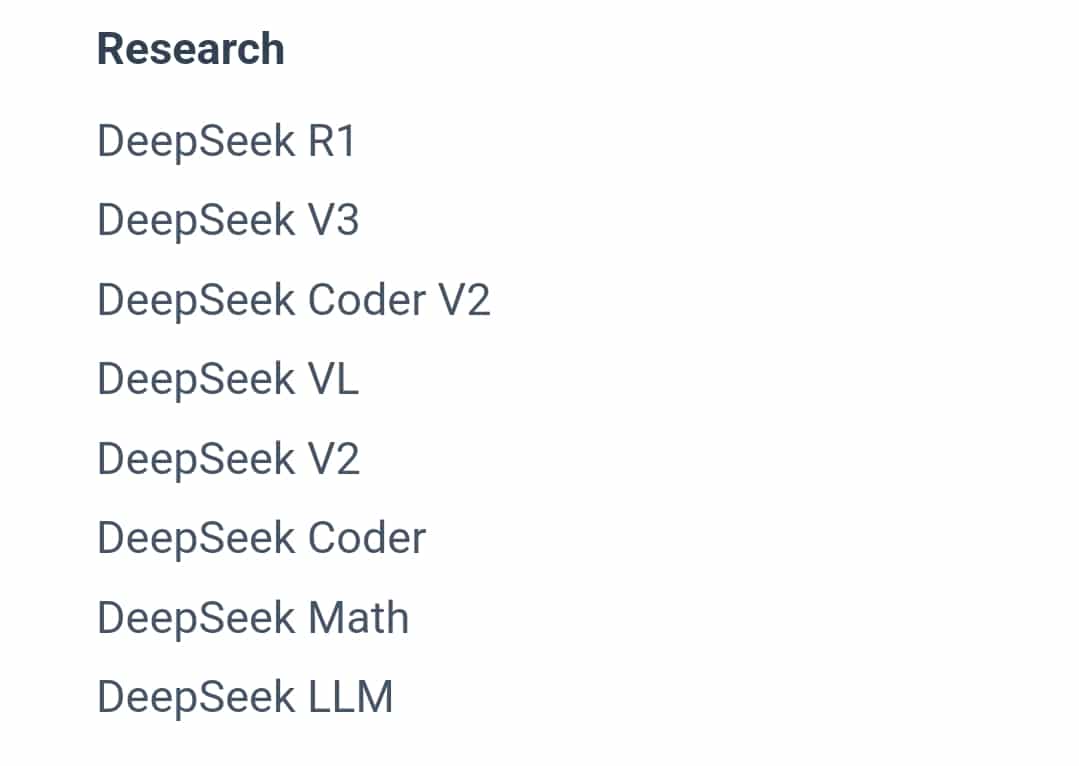Visit the R1 model research entry
The height and width of the screenshot is (766, 1079).
click(226, 141)
